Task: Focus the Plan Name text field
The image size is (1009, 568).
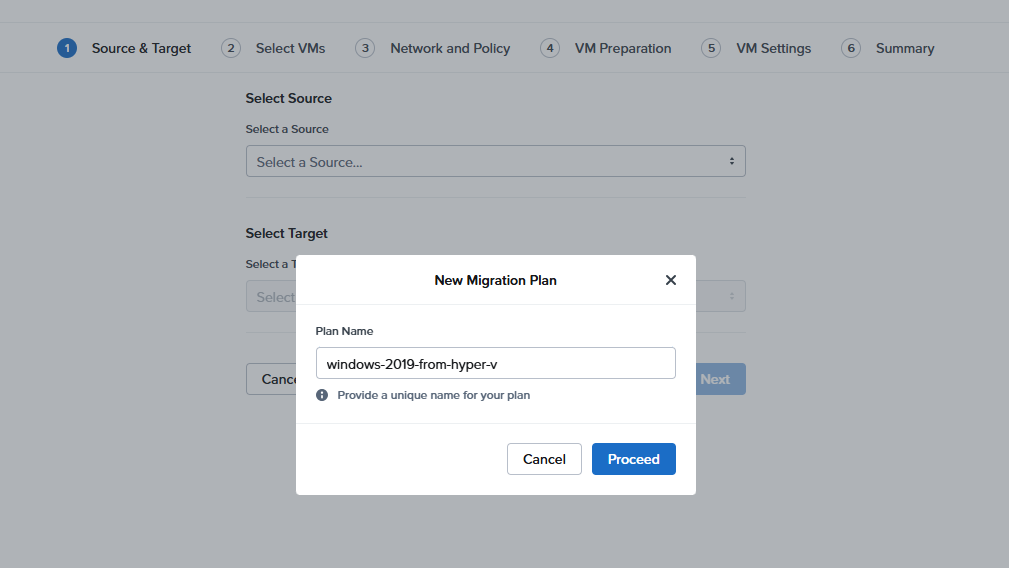Action: point(495,363)
